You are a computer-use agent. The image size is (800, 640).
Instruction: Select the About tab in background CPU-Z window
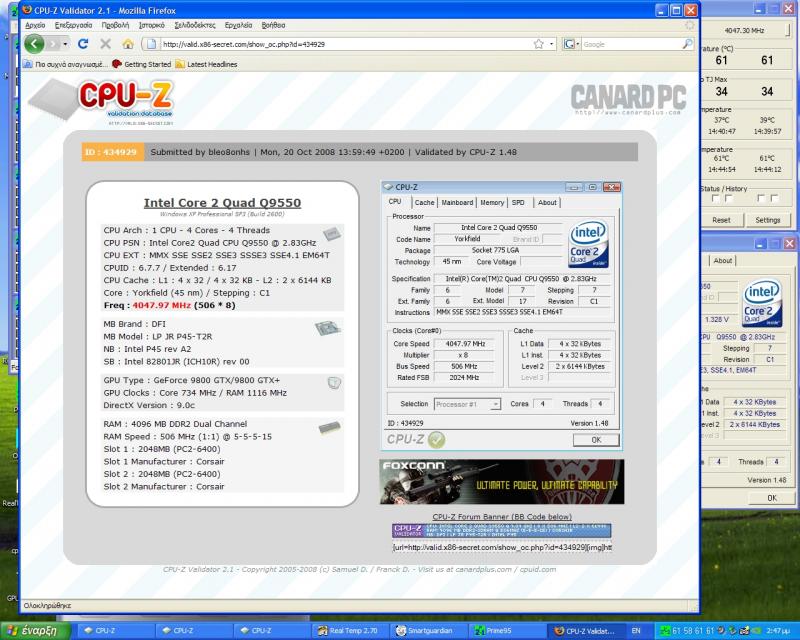(722, 260)
